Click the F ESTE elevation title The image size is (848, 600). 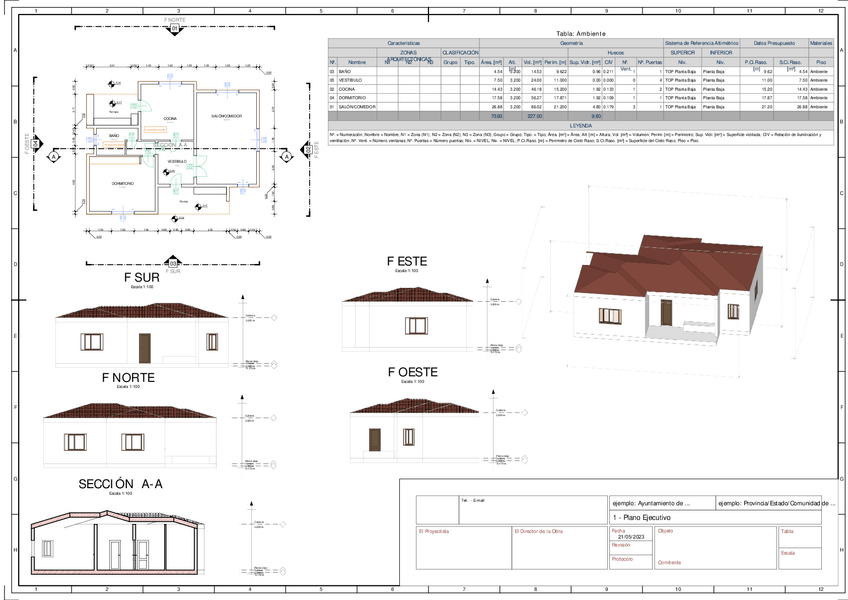(407, 261)
